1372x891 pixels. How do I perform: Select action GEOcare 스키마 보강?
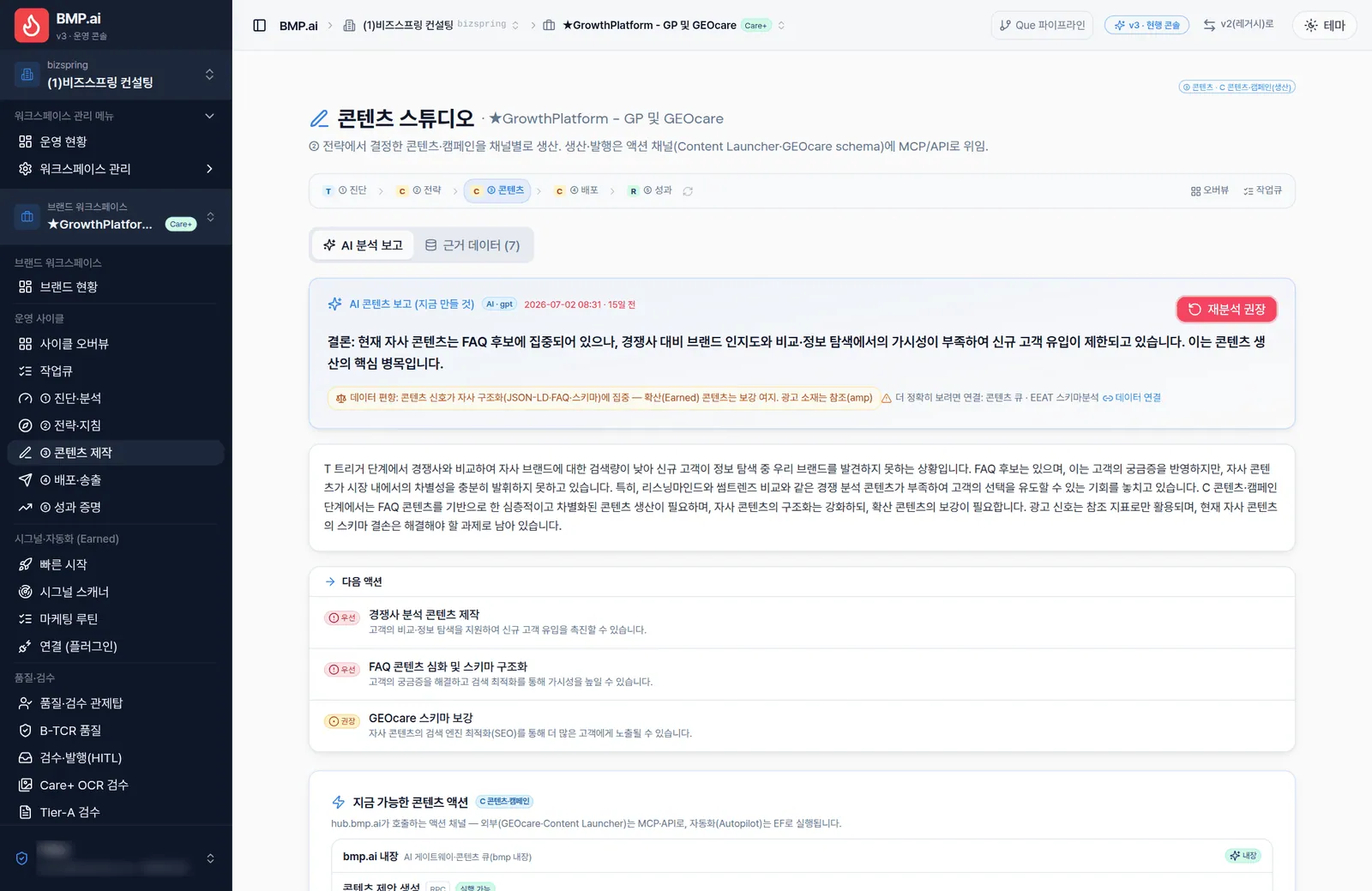click(x=802, y=725)
